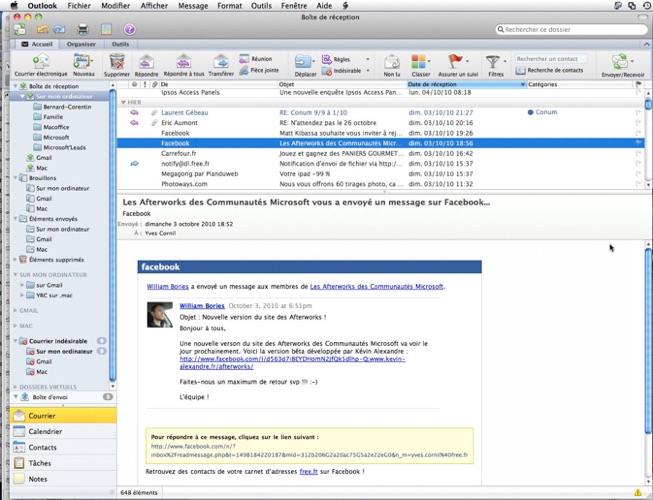
Task: Click the folder pane scrollbar
Action: click(112, 235)
